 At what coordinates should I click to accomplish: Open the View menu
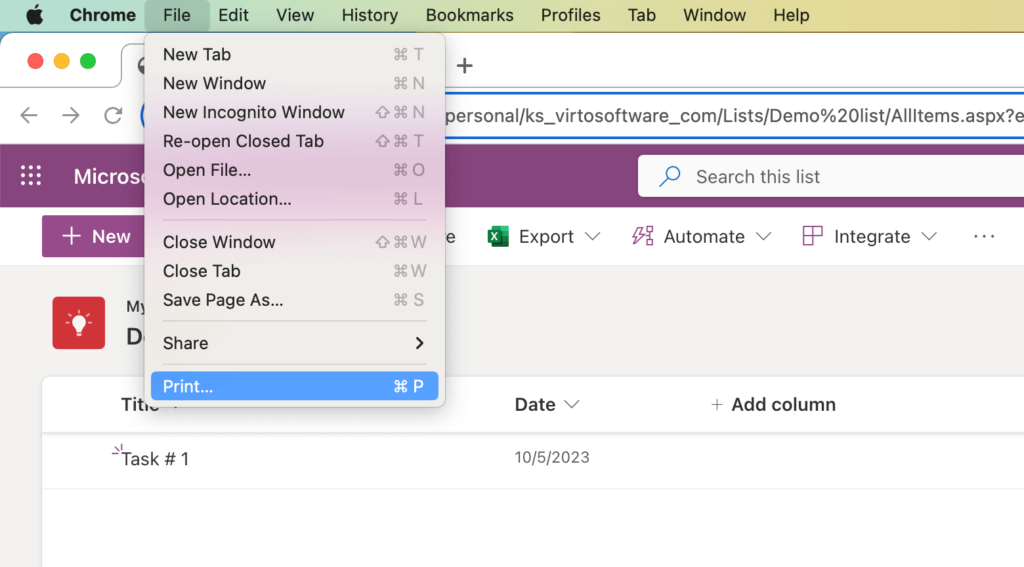295,14
